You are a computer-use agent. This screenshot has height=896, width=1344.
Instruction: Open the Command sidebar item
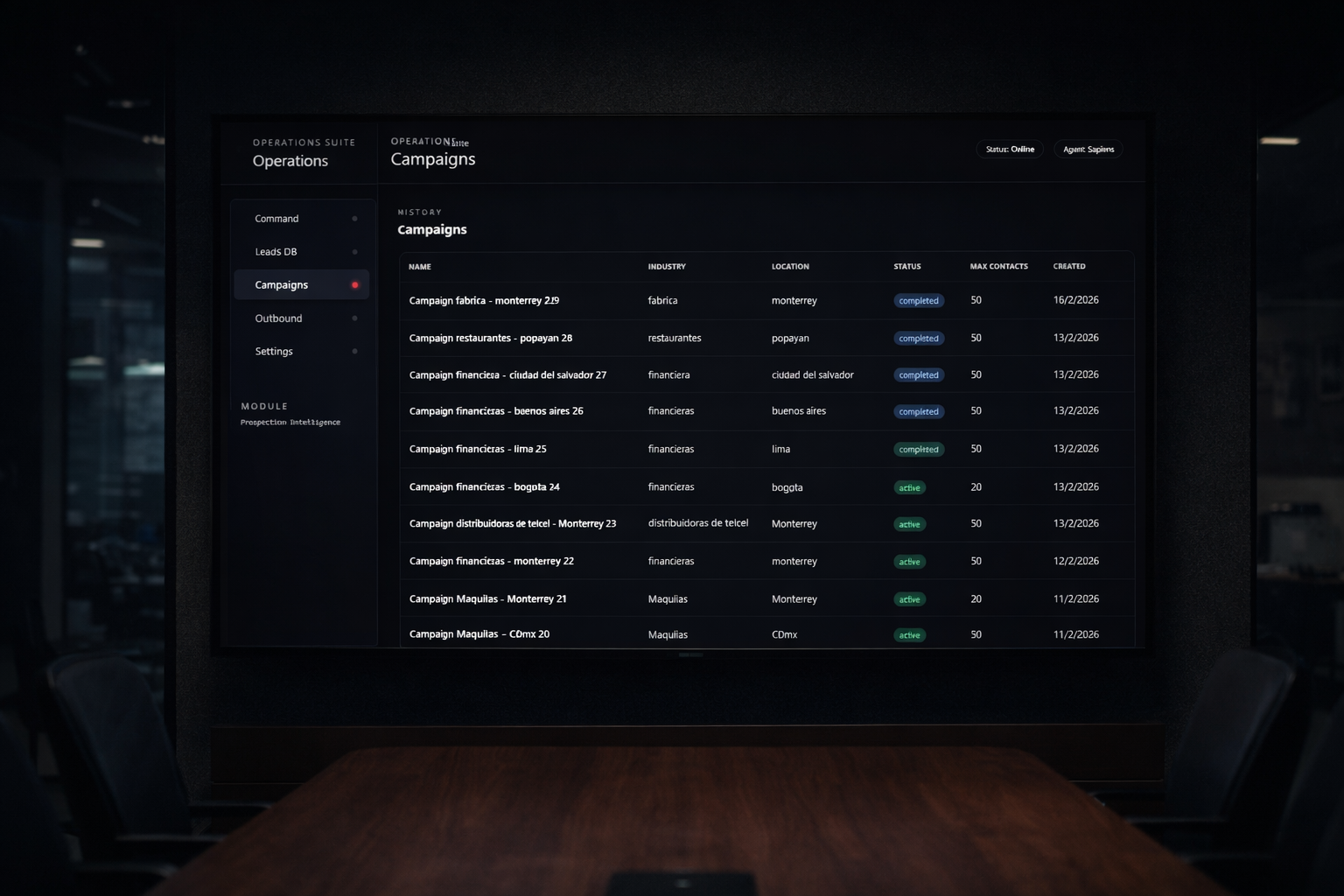click(x=276, y=219)
